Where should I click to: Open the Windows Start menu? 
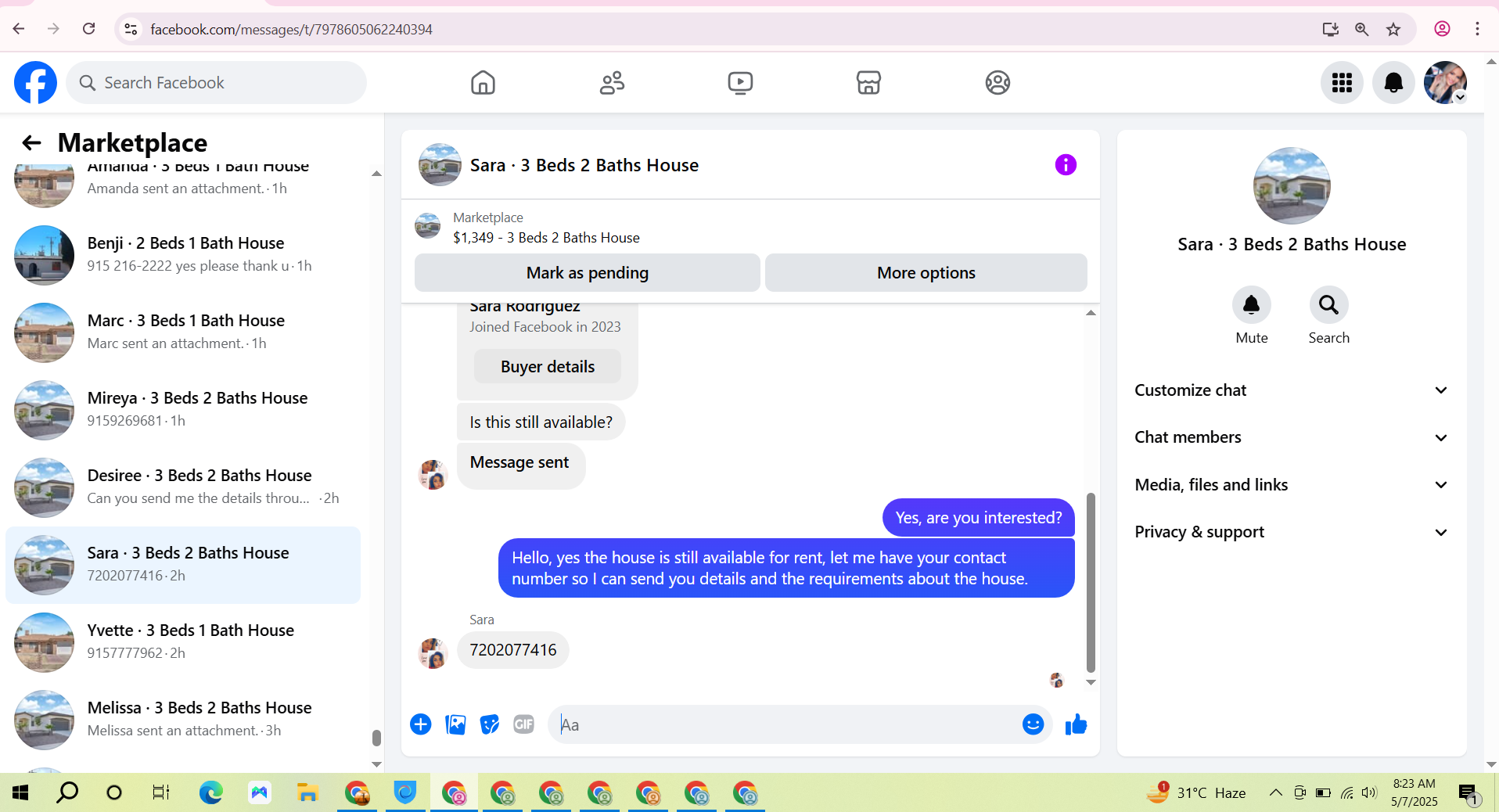pyautogui.click(x=20, y=792)
